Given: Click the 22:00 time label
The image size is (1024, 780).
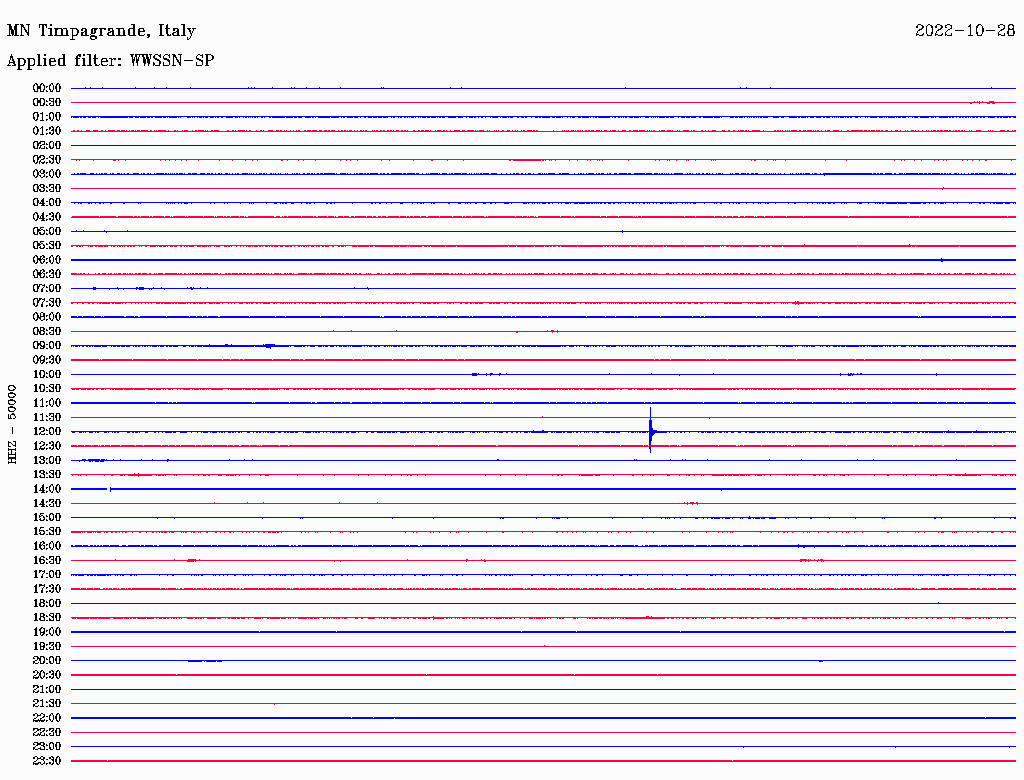Looking at the screenshot, I should (x=47, y=718).
